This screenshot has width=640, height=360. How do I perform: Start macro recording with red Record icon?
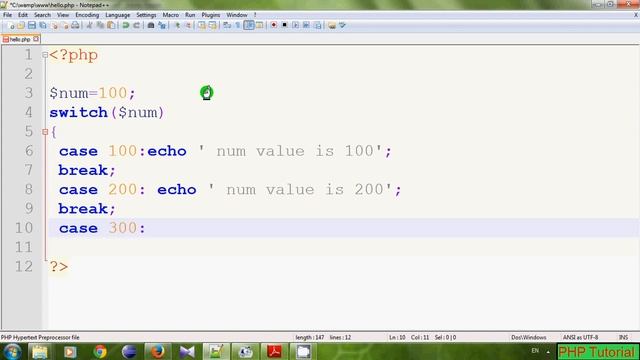(273, 25)
